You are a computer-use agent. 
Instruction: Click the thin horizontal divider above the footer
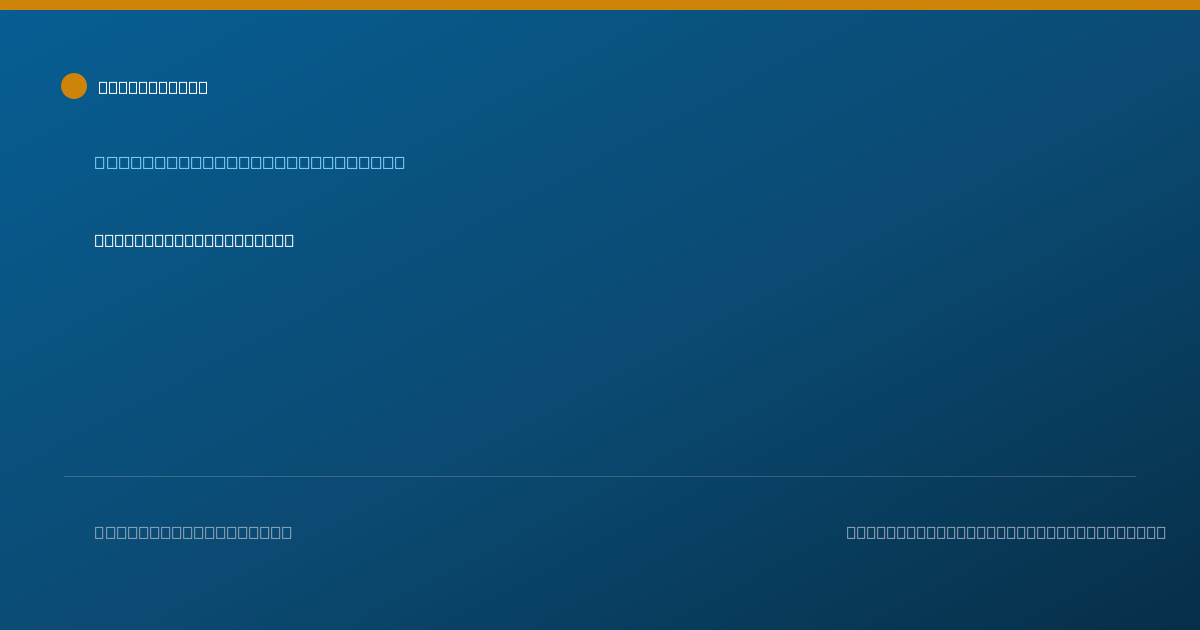pos(600,476)
